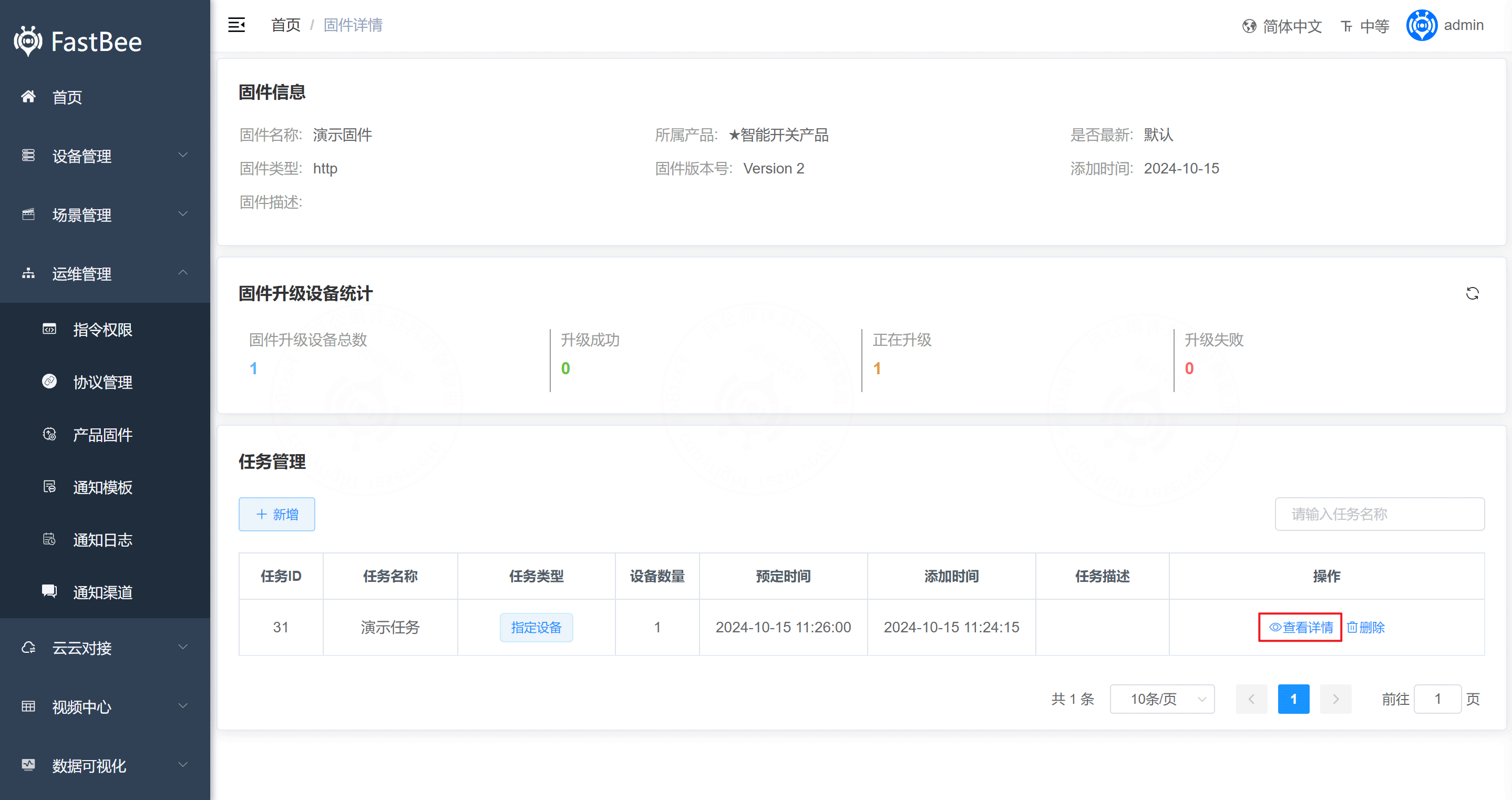Delete the 演示任务 row
The height and width of the screenshot is (800, 1512).
(1366, 628)
